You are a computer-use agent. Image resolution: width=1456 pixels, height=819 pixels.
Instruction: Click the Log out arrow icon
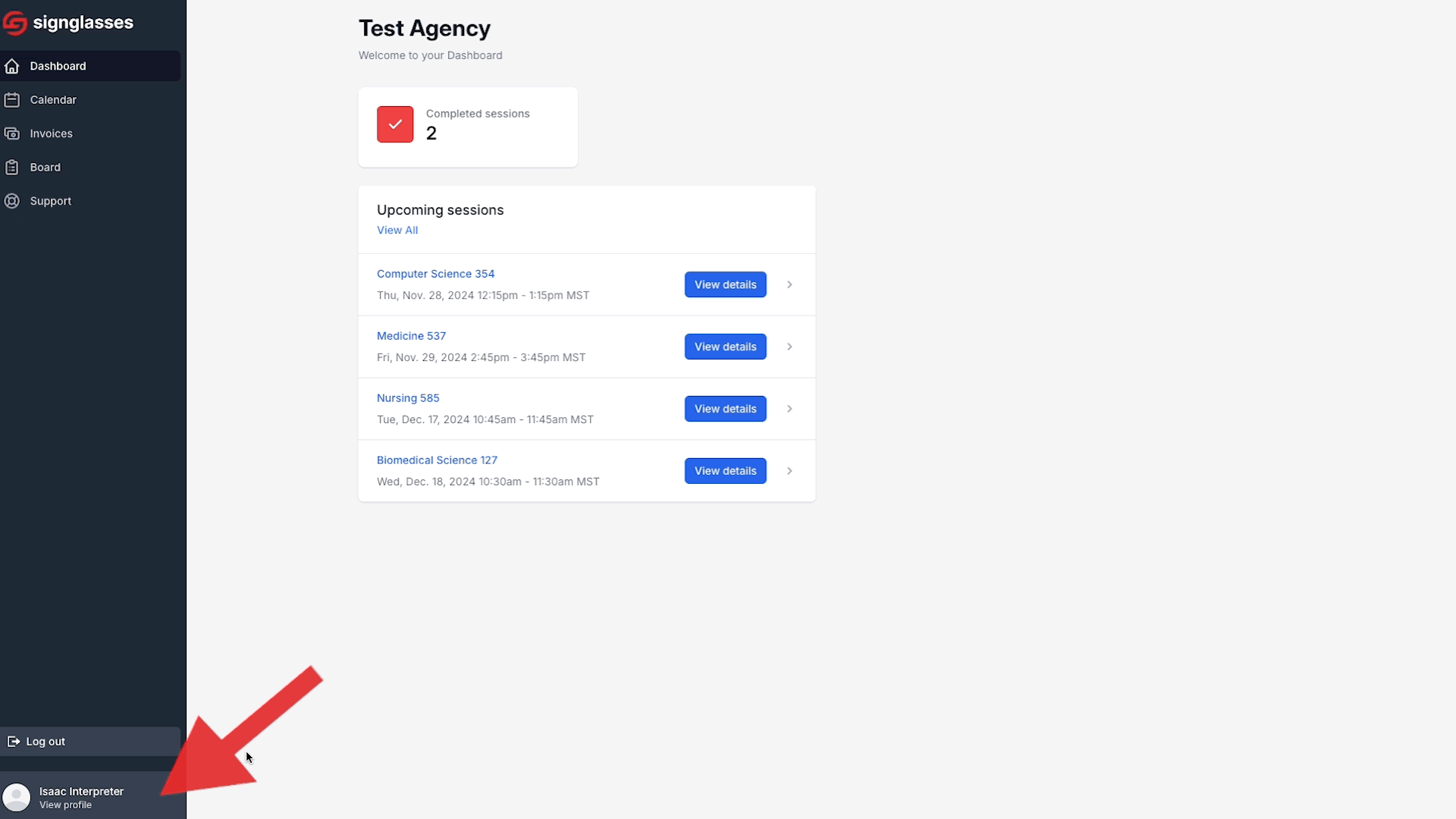(14, 742)
